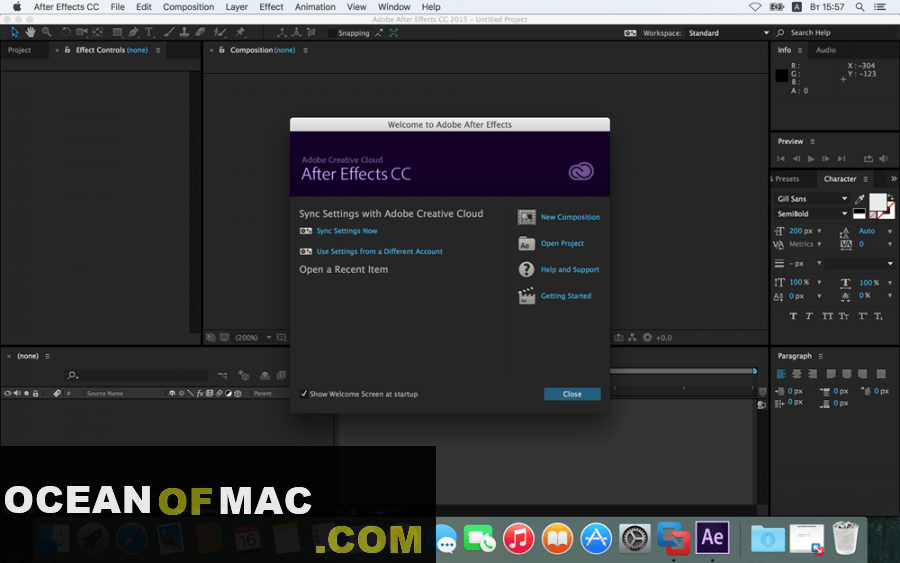Click the Character panel fill color swatch

[x=877, y=202]
